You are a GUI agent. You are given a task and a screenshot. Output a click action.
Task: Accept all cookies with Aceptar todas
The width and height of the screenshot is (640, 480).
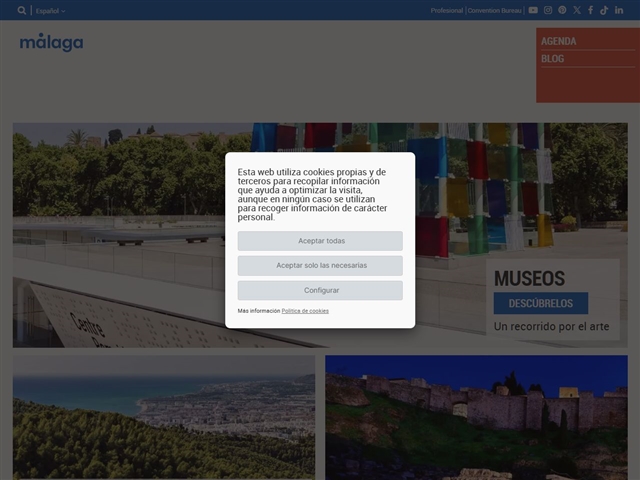click(x=320, y=241)
